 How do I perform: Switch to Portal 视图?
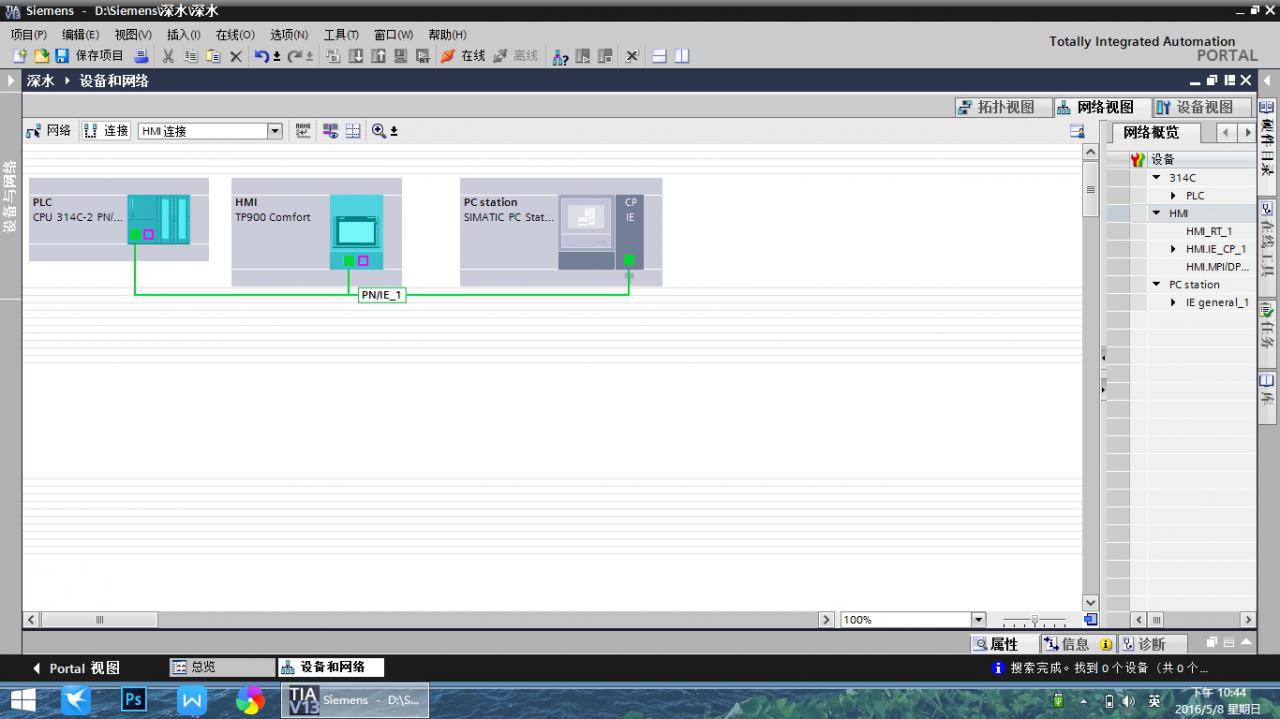tap(75, 668)
